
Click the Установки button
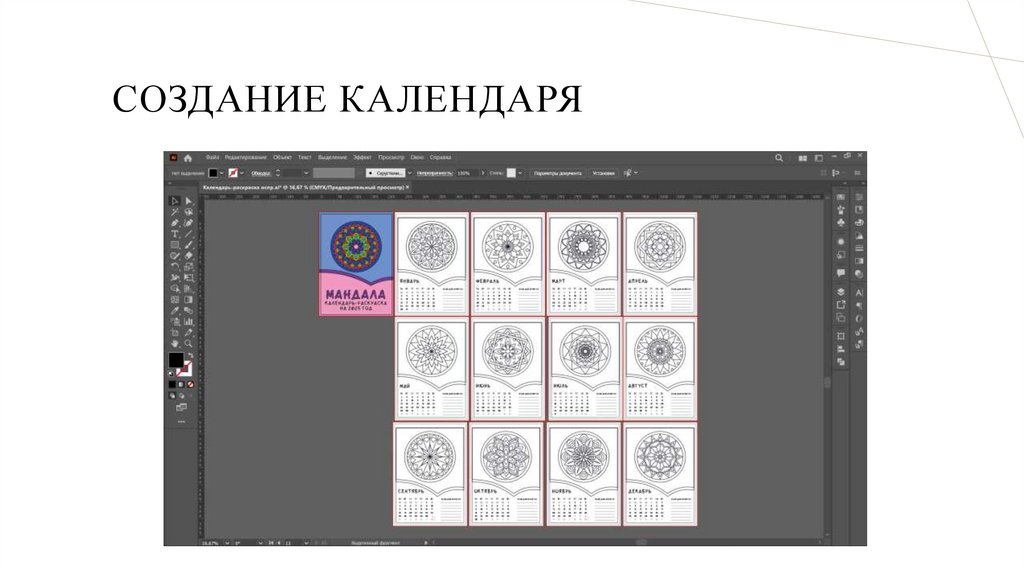(603, 173)
